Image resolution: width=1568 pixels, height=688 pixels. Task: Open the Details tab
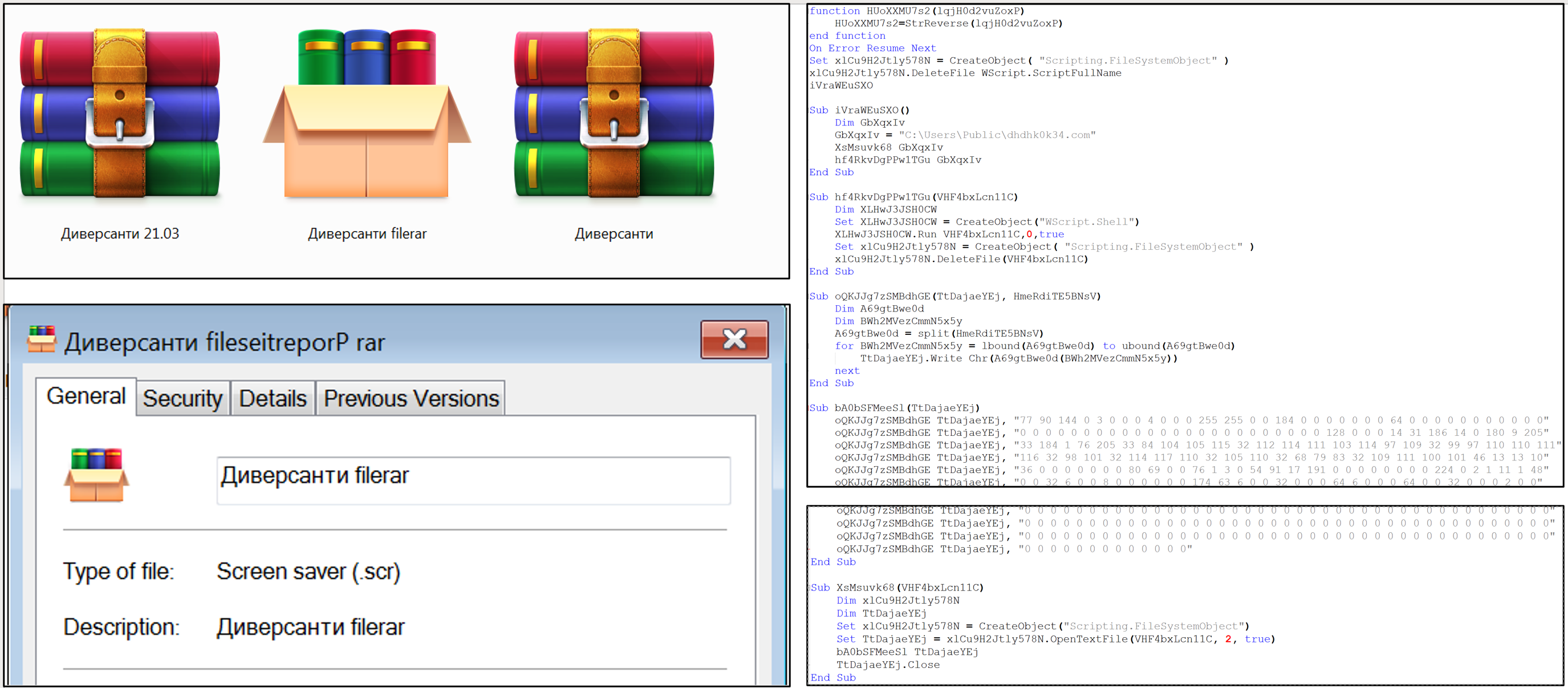pos(273,399)
